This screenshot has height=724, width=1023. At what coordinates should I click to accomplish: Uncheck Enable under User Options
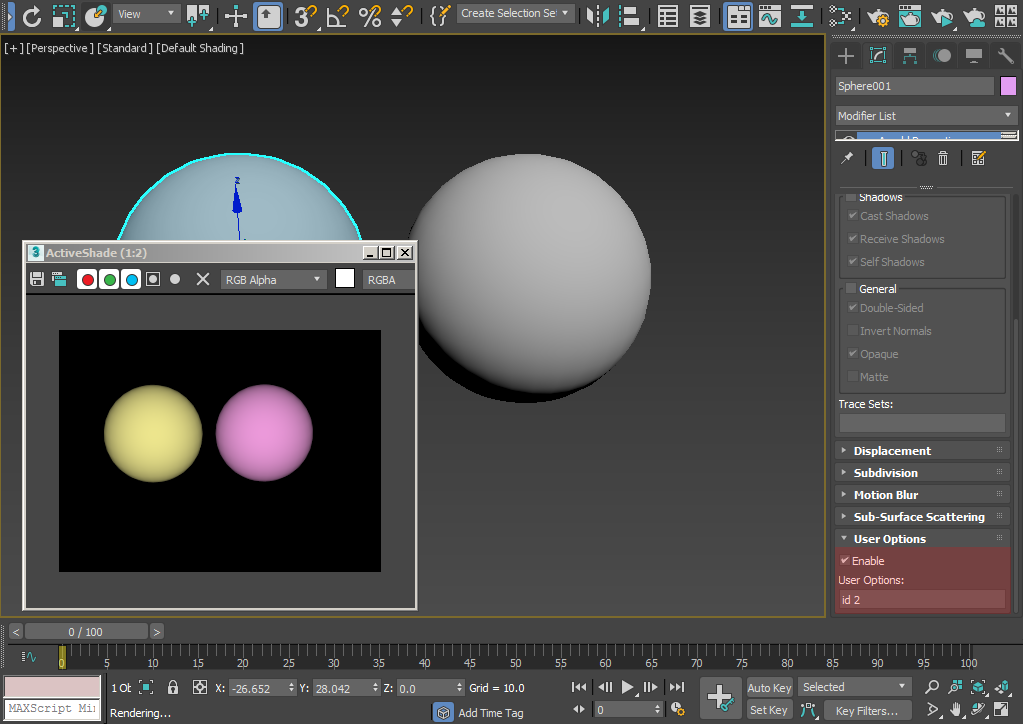pyautogui.click(x=845, y=561)
